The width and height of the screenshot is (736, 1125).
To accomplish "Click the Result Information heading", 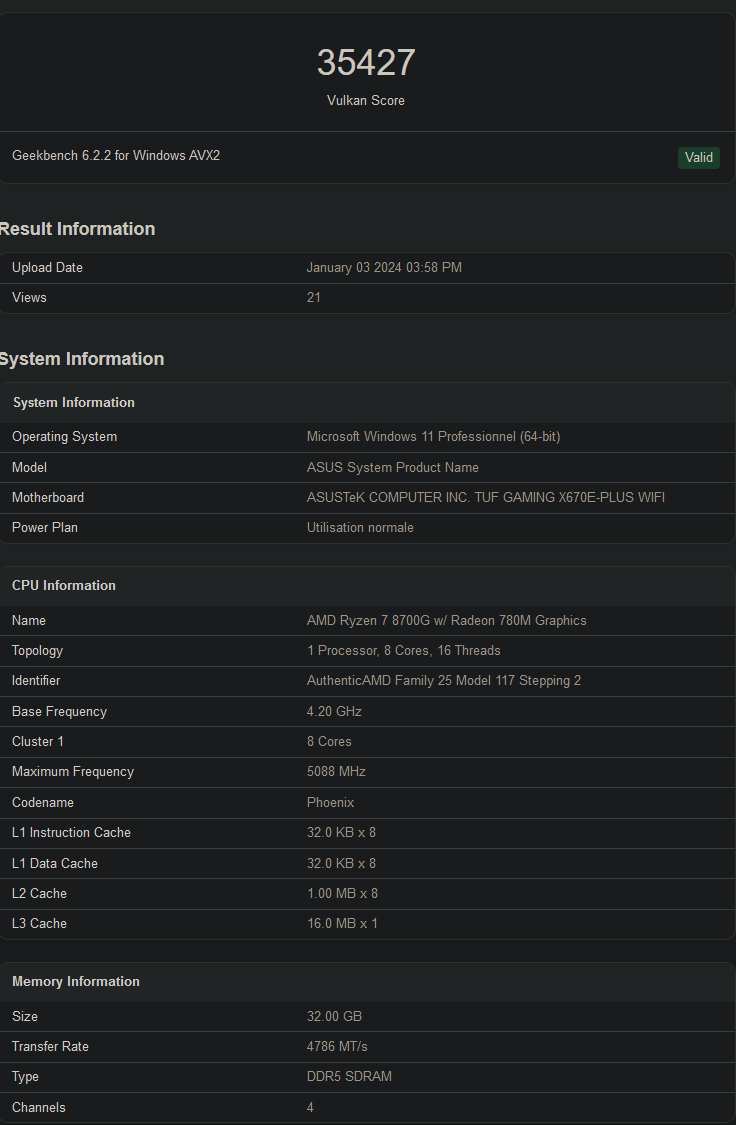I will [x=77, y=229].
